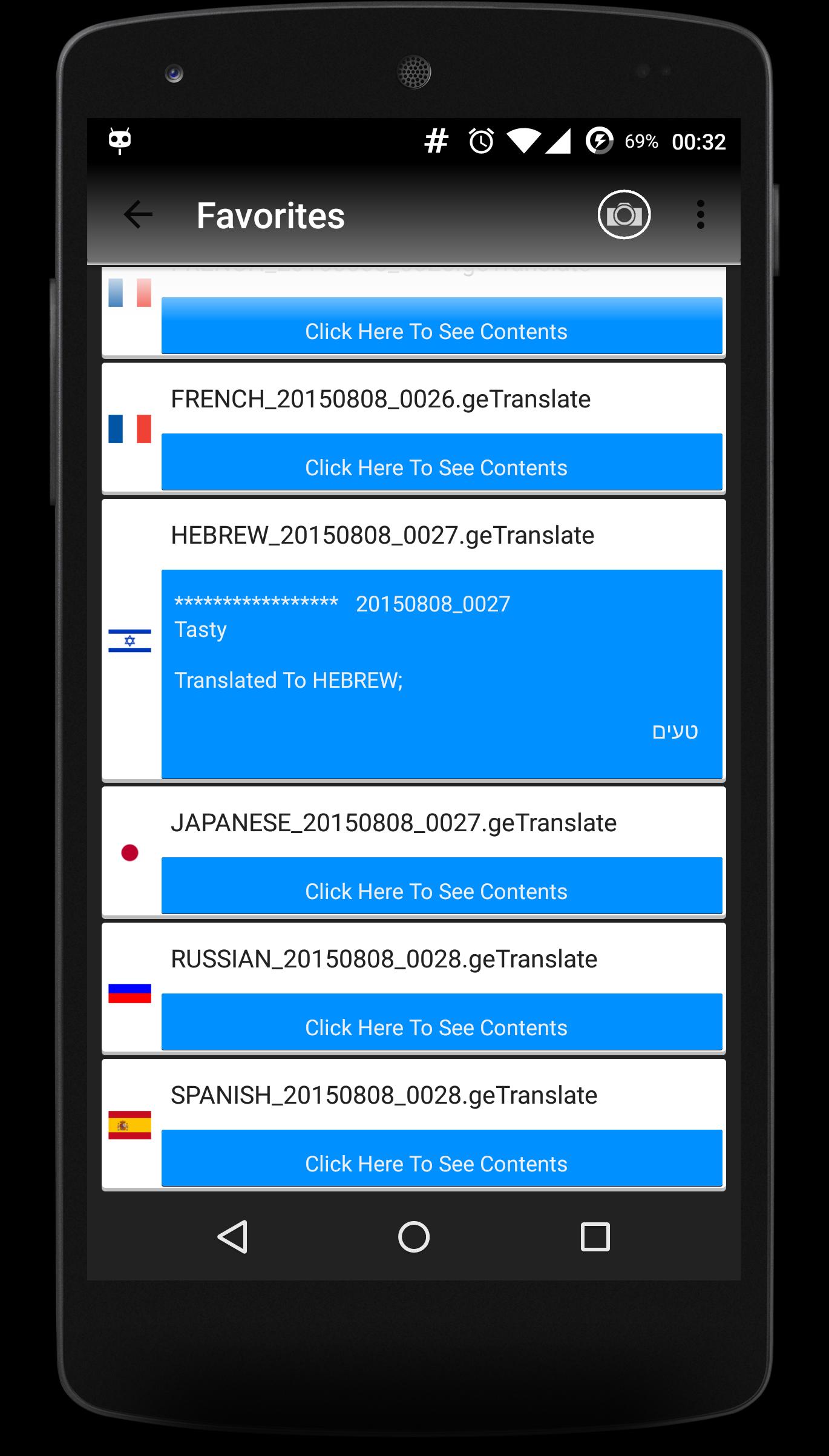
Task: Tap the Favorites screen title
Action: (x=270, y=216)
